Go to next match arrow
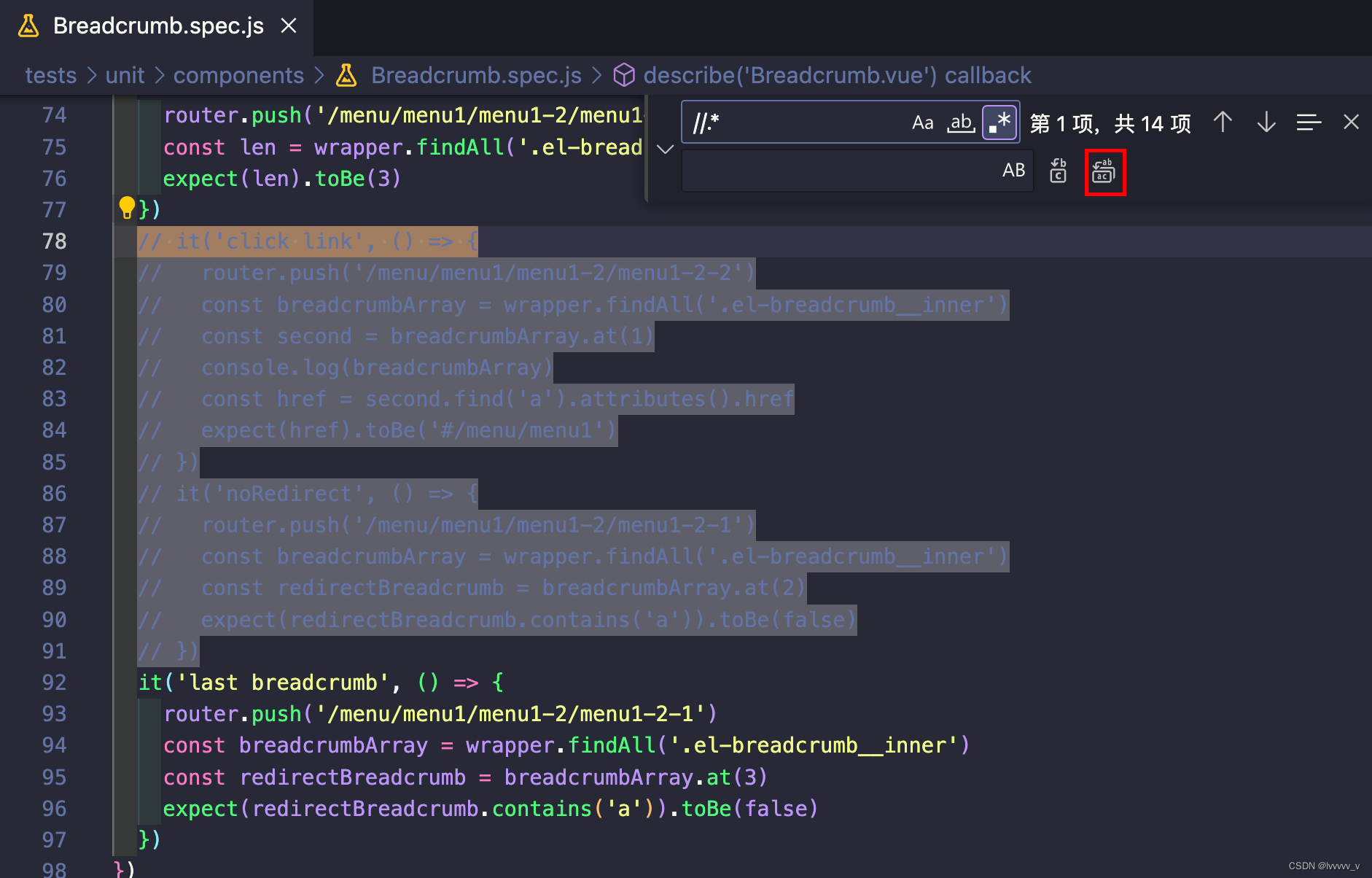1372x878 pixels. click(x=1266, y=122)
